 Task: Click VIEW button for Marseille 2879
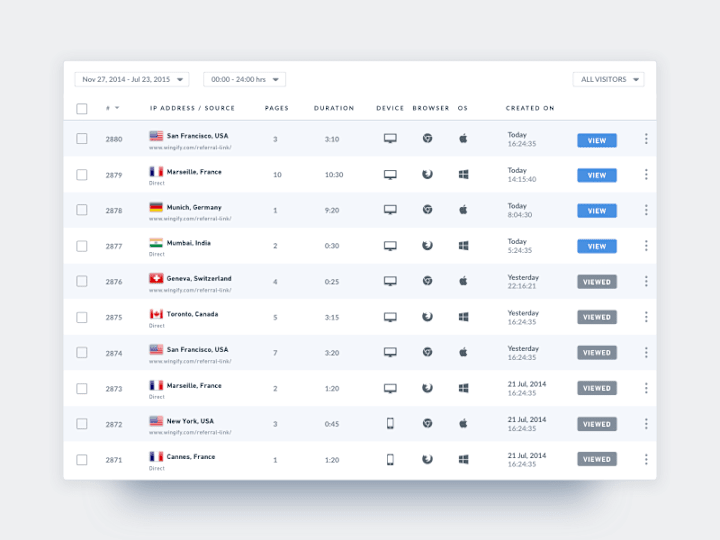tap(597, 175)
